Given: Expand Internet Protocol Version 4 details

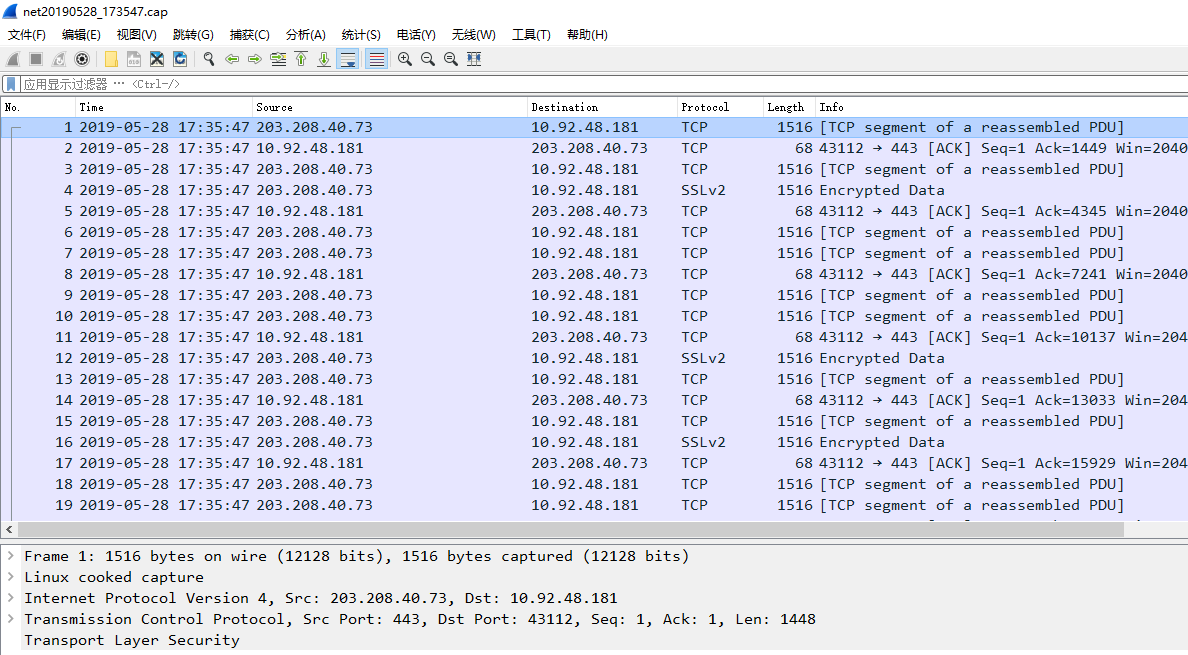Looking at the screenshot, I should (x=11, y=598).
